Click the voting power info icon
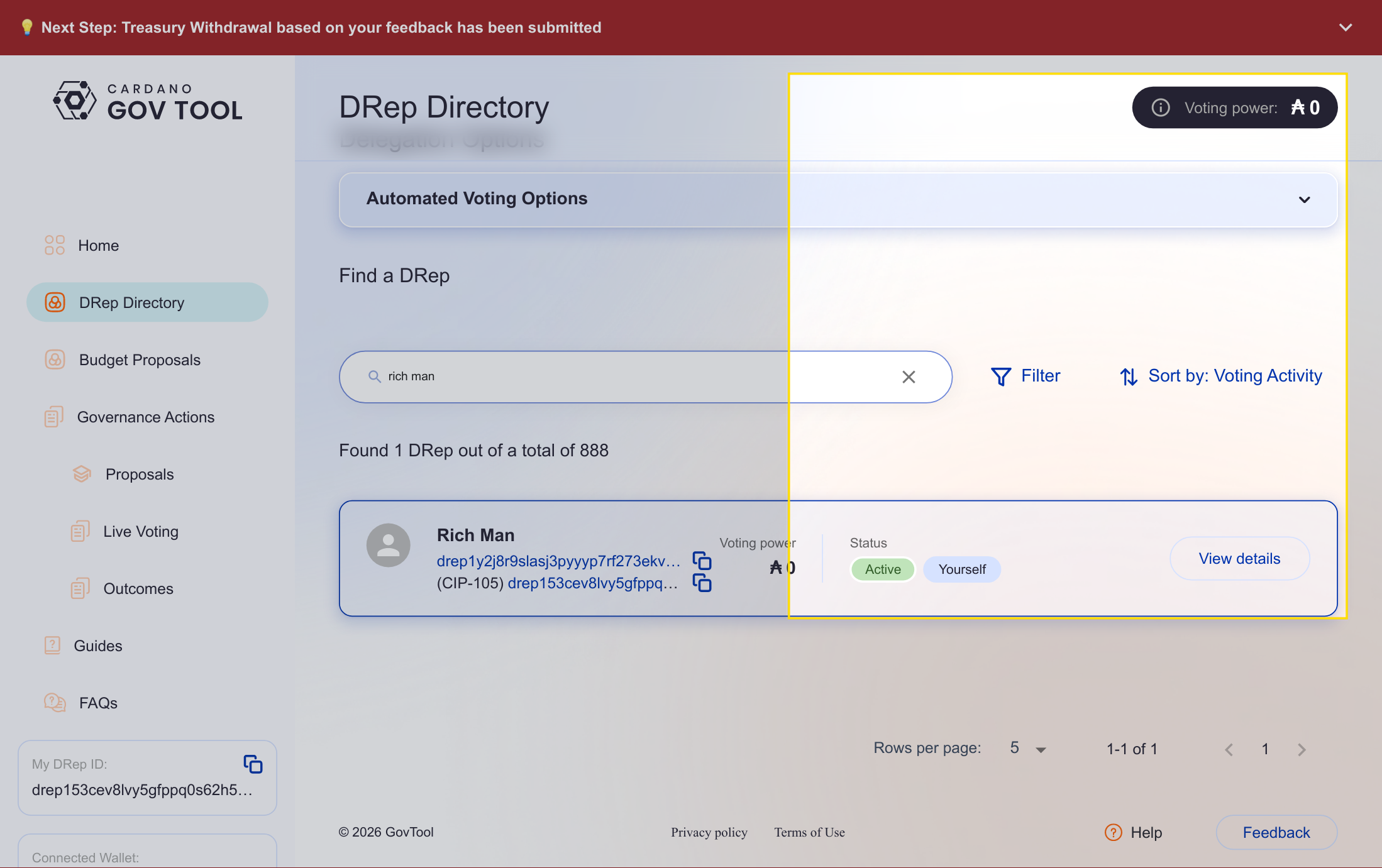 tap(1160, 107)
